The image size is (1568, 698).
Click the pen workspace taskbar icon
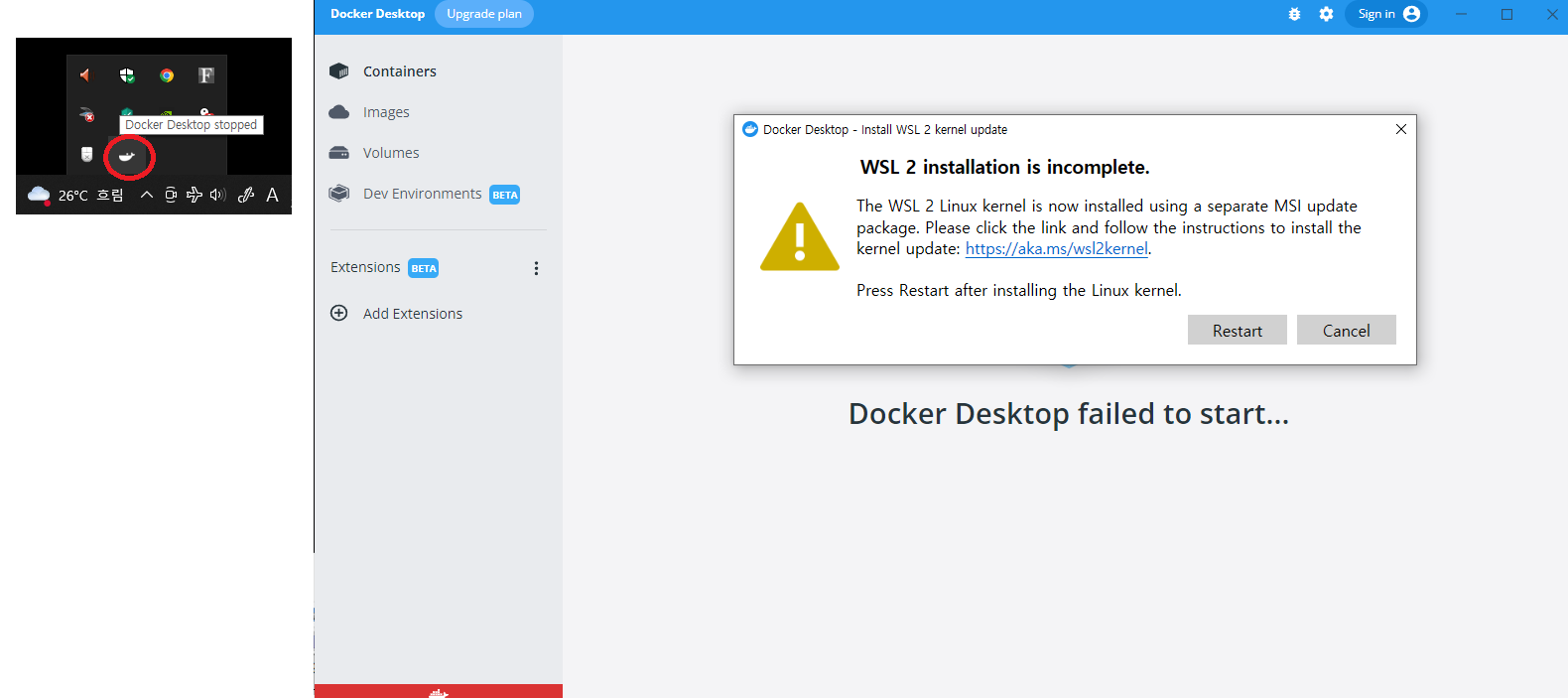[246, 195]
